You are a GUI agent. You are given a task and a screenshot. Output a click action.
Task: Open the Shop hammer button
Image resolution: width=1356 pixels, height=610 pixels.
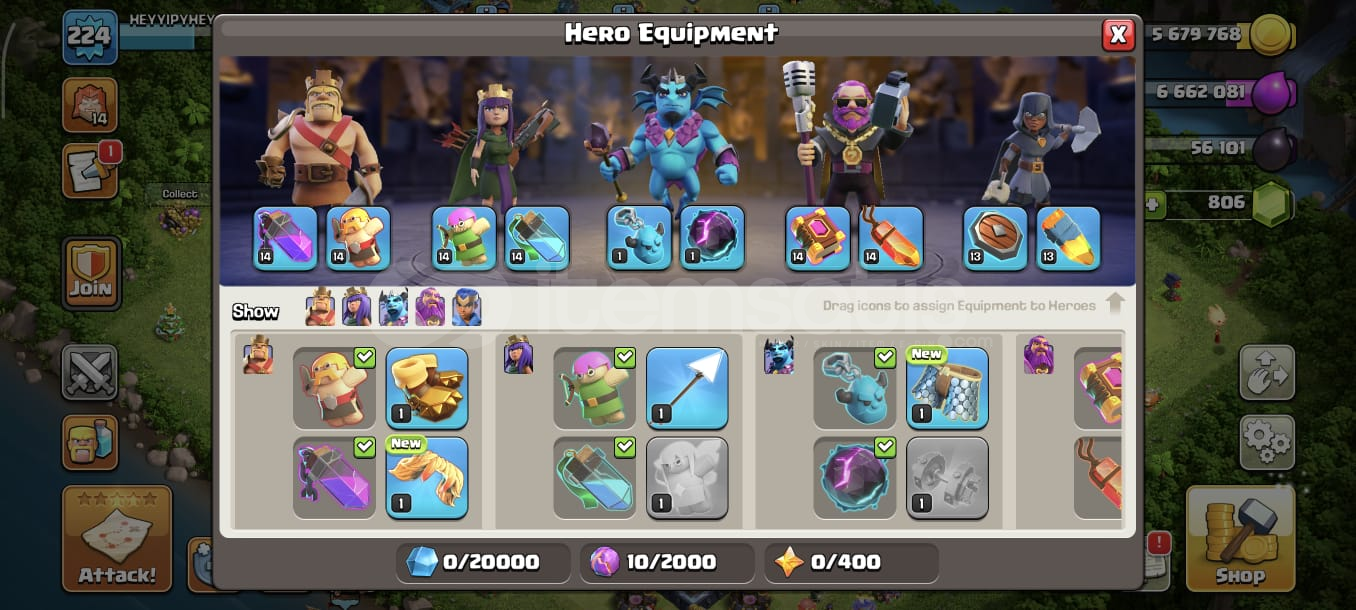coord(1240,539)
